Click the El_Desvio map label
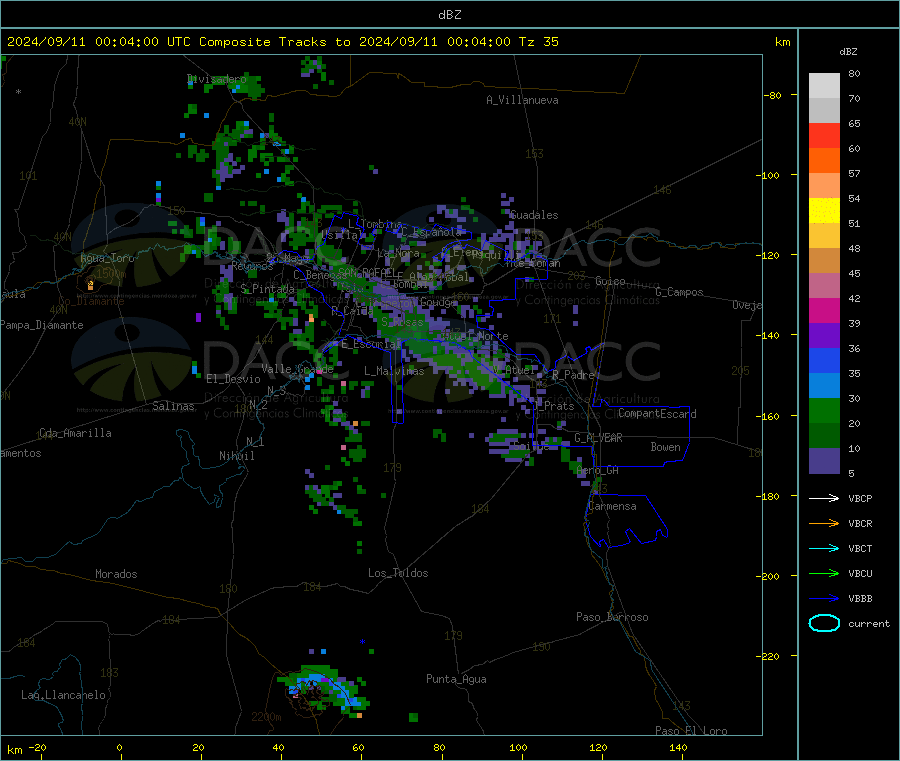The image size is (900, 761). coord(233,379)
